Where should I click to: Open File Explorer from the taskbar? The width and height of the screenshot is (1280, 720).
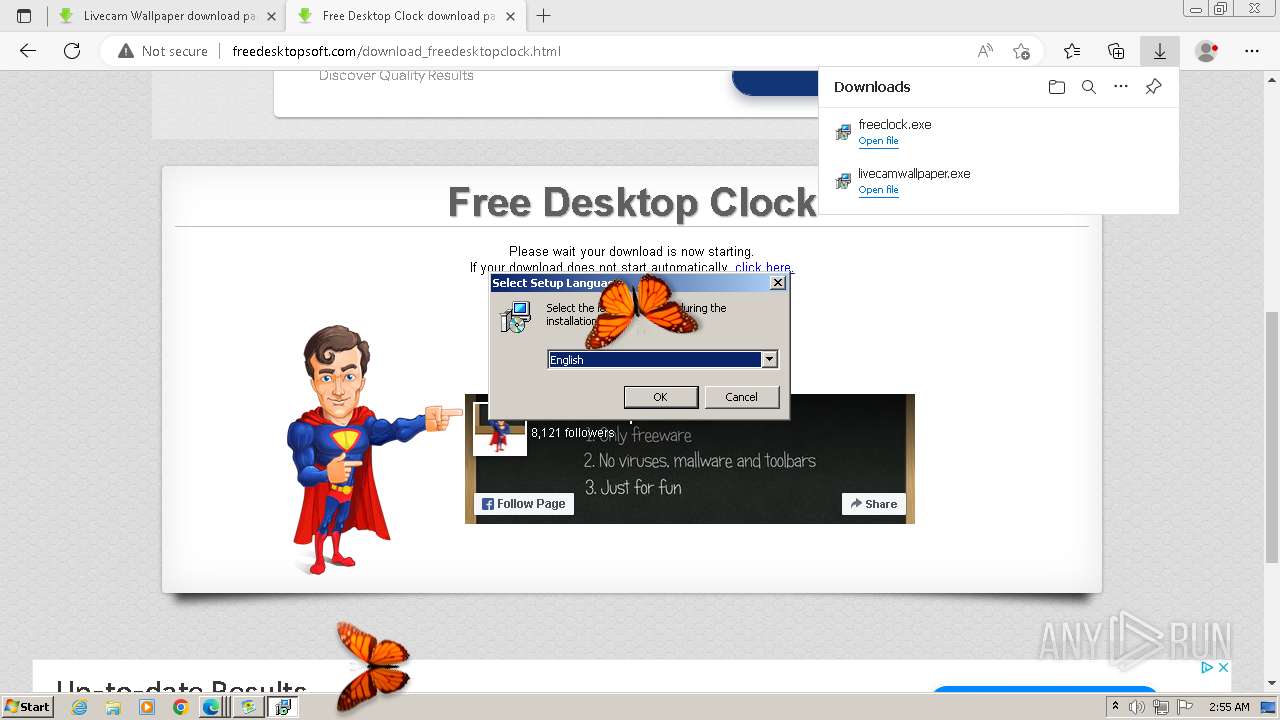pyautogui.click(x=113, y=707)
